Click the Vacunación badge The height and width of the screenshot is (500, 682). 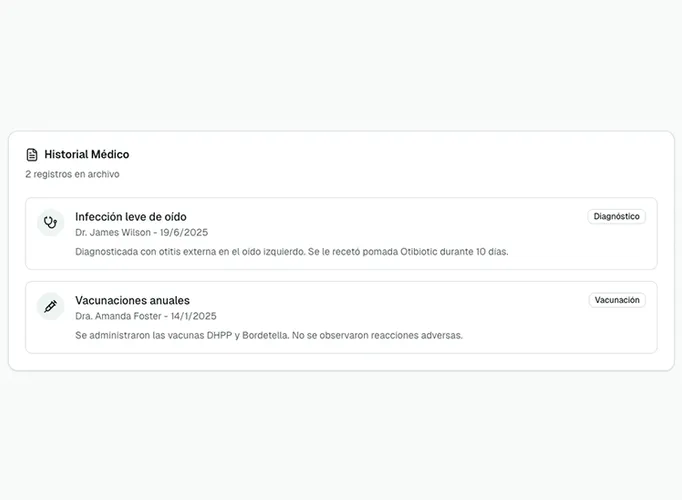(617, 300)
